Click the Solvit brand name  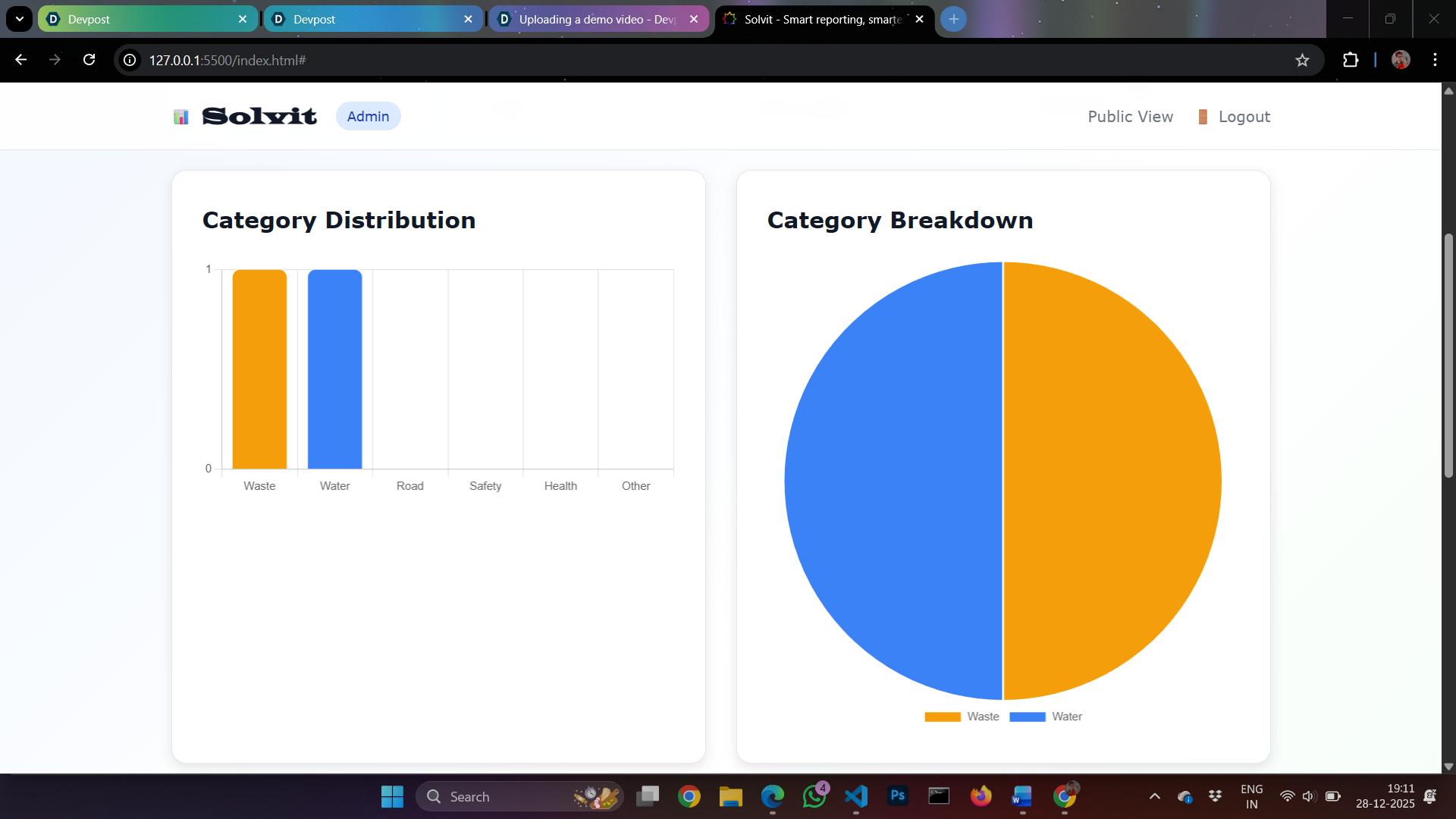click(x=259, y=116)
